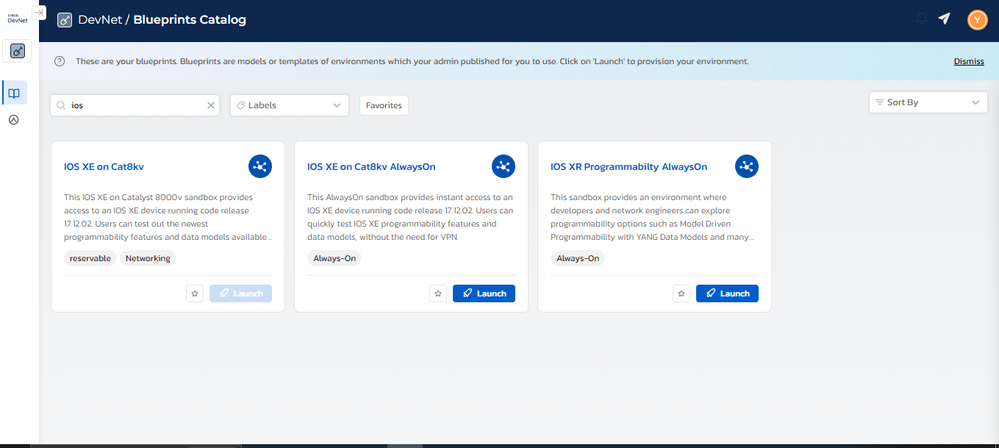This screenshot has width=999, height=448.
Task: Click Always-On tag on Cat8kv AlwaysOn card
Action: click(334, 258)
